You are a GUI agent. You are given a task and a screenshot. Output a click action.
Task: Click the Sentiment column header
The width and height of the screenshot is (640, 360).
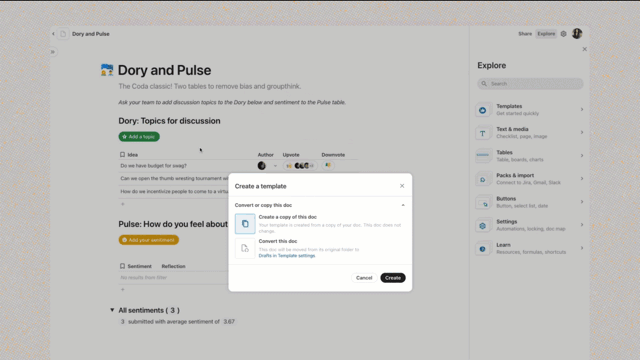[139, 266]
